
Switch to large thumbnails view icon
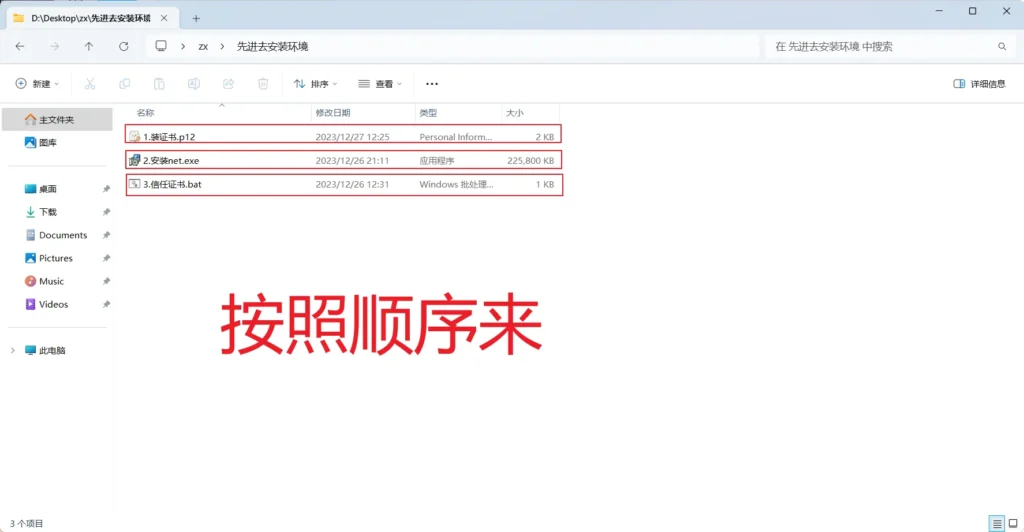(x=1013, y=523)
